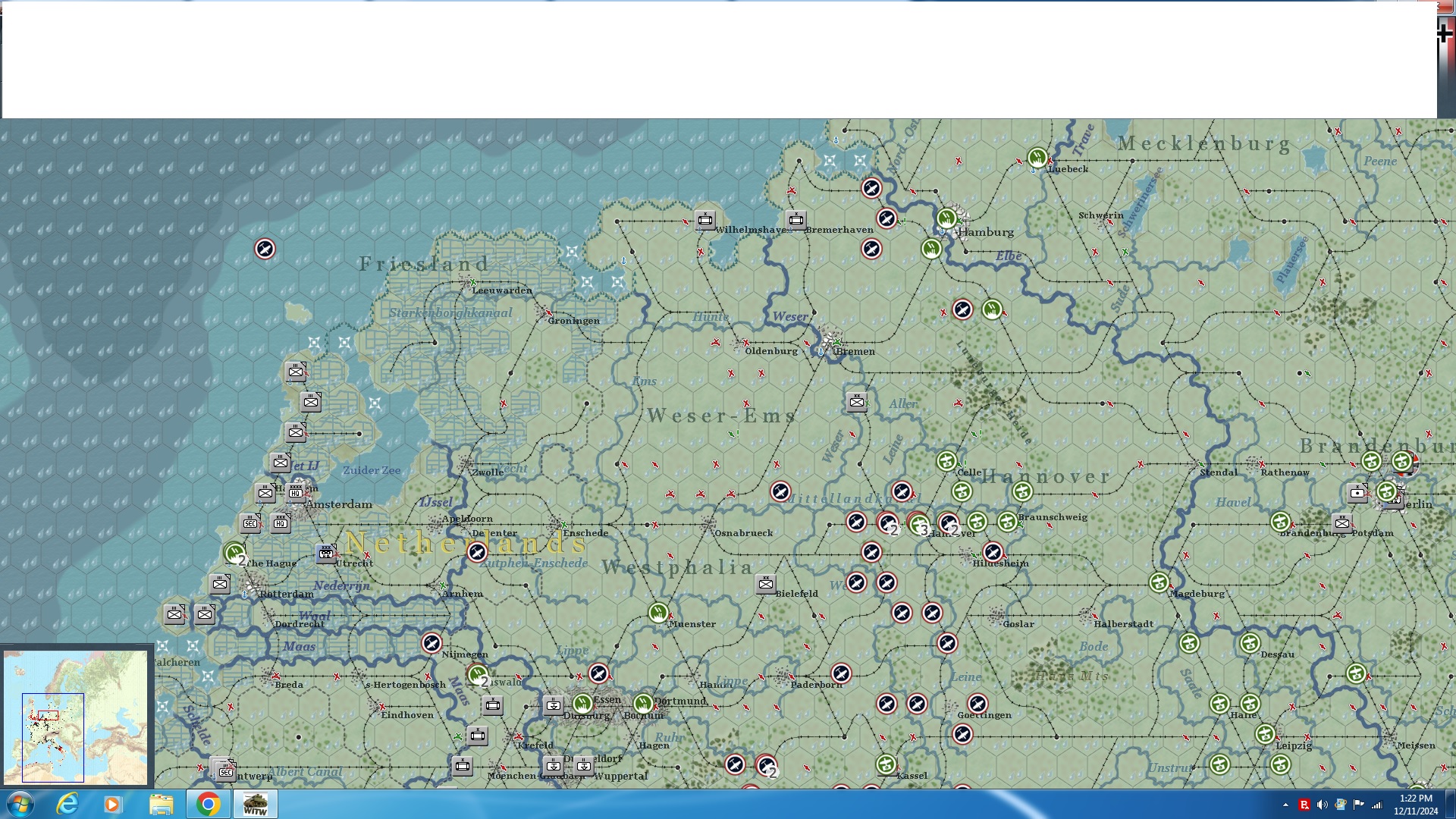Select the XXXX HQ counter by Amsterdam
Image resolution: width=1456 pixels, height=819 pixels.
point(296,492)
